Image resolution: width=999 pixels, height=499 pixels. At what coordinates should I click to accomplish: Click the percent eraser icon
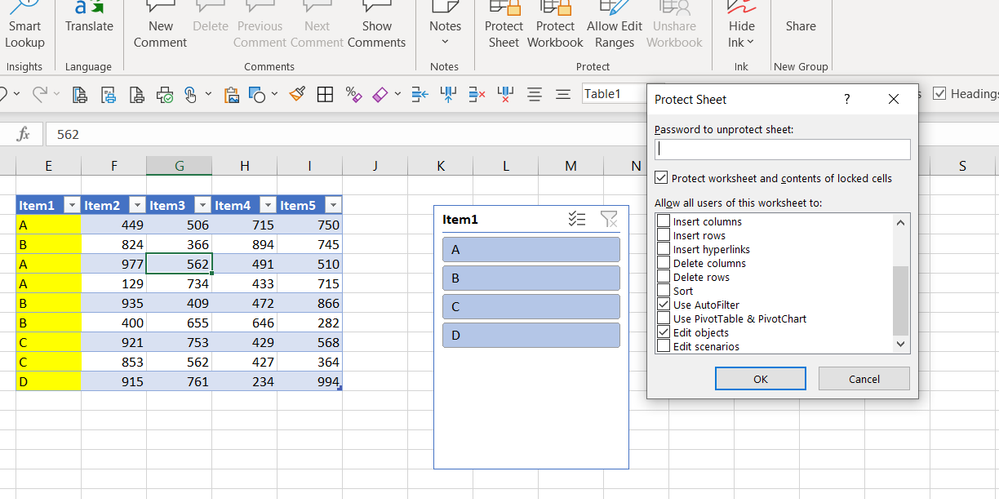tap(354, 94)
